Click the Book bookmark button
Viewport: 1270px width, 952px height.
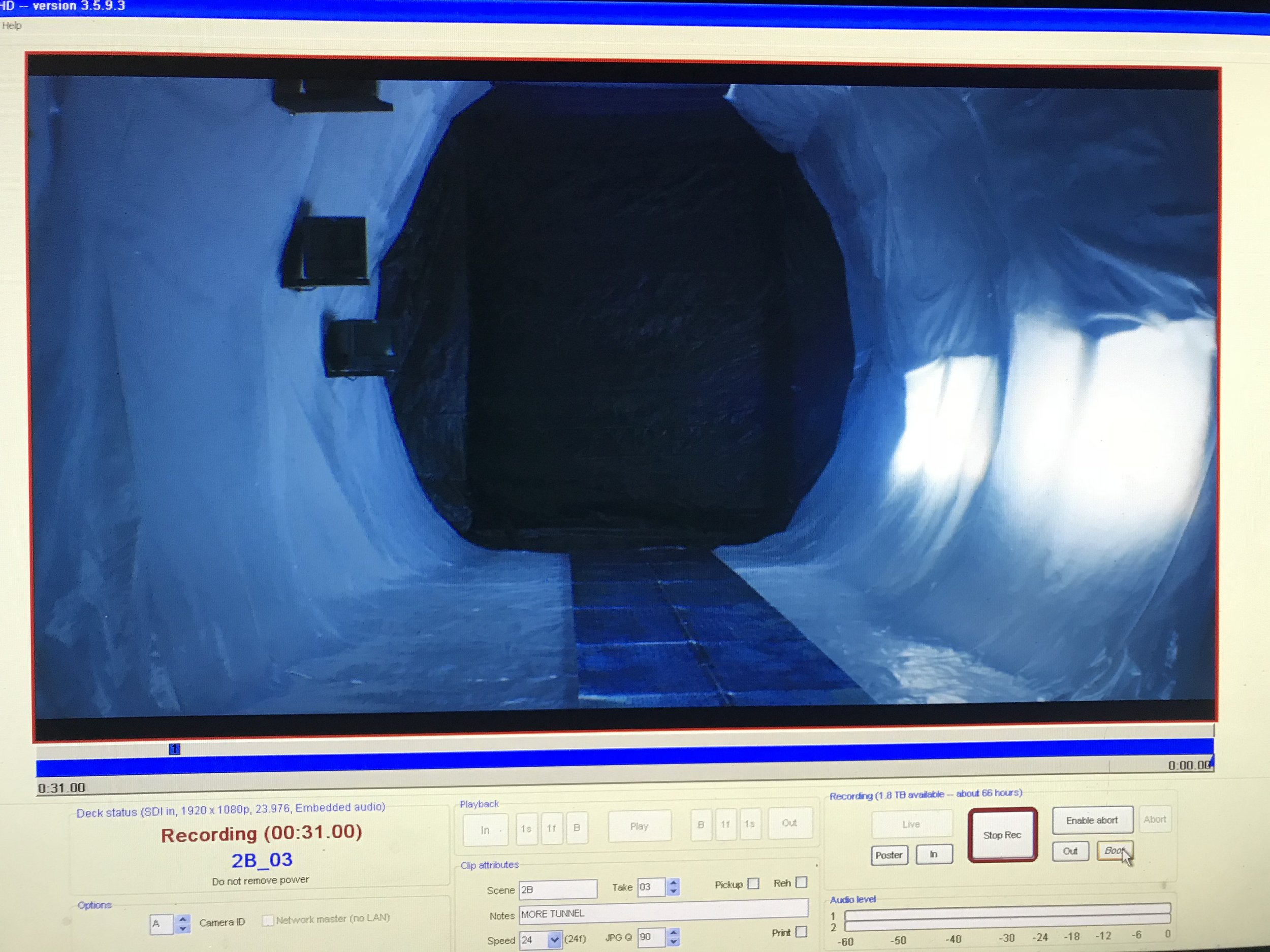pyautogui.click(x=1114, y=850)
